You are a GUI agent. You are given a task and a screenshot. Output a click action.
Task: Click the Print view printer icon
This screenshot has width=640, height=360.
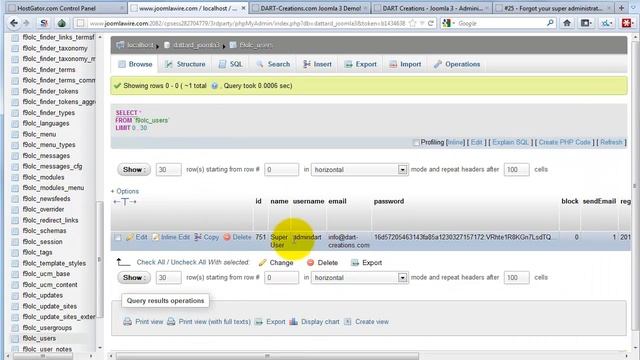pyautogui.click(x=127, y=322)
